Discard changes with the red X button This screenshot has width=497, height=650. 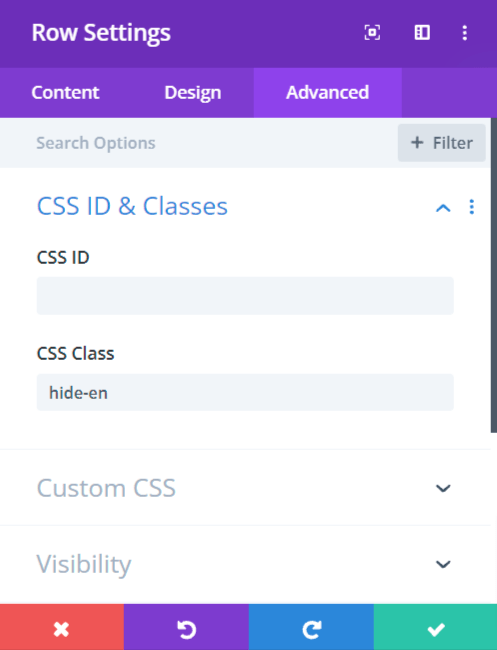(x=62, y=627)
